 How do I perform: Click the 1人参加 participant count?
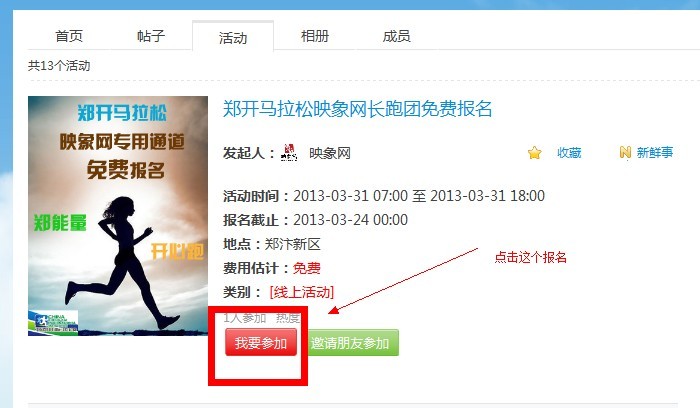[x=245, y=318]
